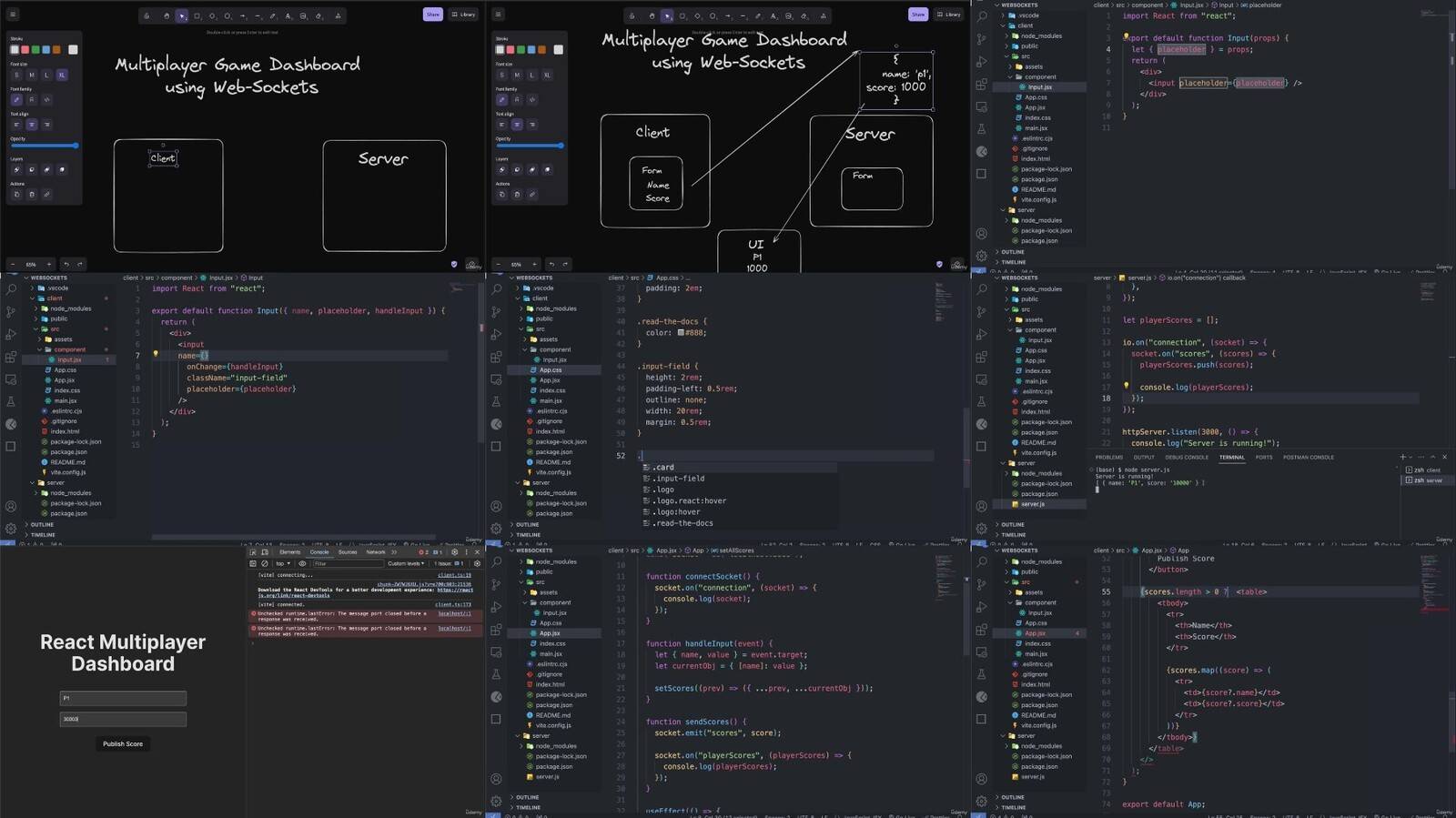Select rectangle tool in Excalidraw with empty Server box
Viewport: 1456px width, 818px height.
click(x=197, y=15)
